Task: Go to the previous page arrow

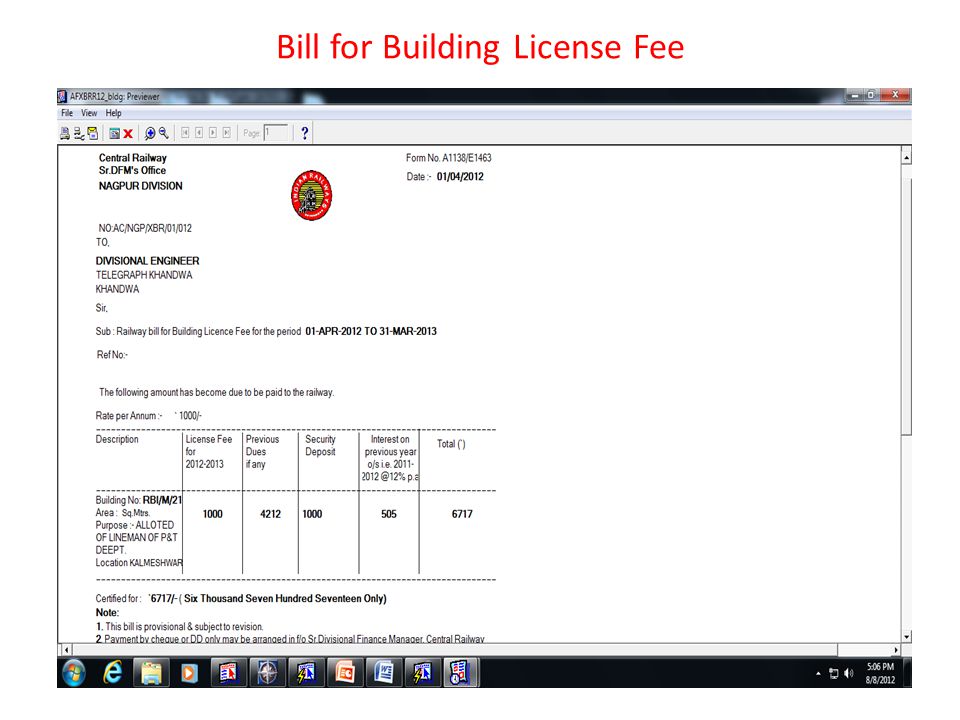Action: 199,133
